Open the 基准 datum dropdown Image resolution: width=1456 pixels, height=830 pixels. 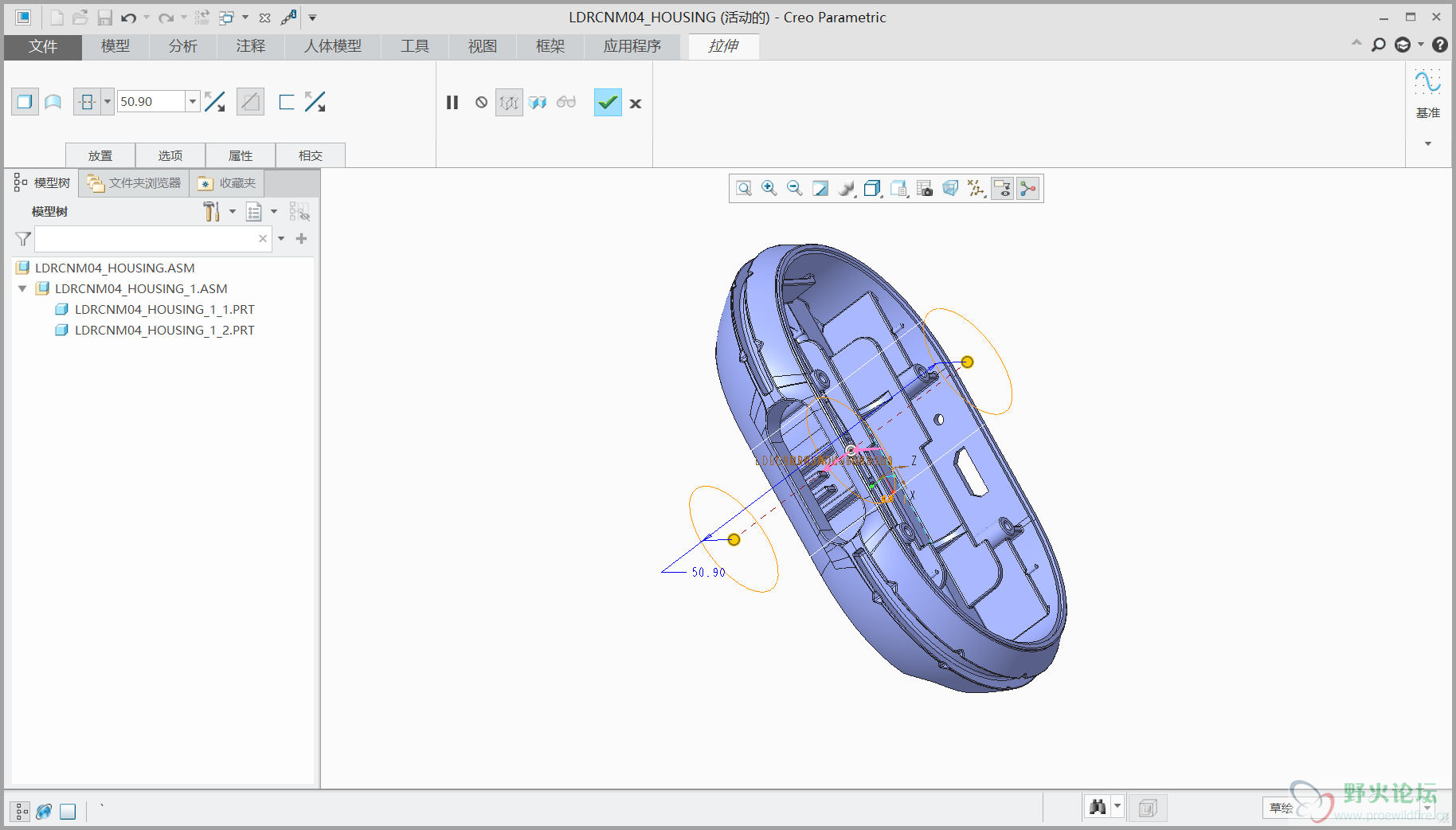pos(1428,144)
